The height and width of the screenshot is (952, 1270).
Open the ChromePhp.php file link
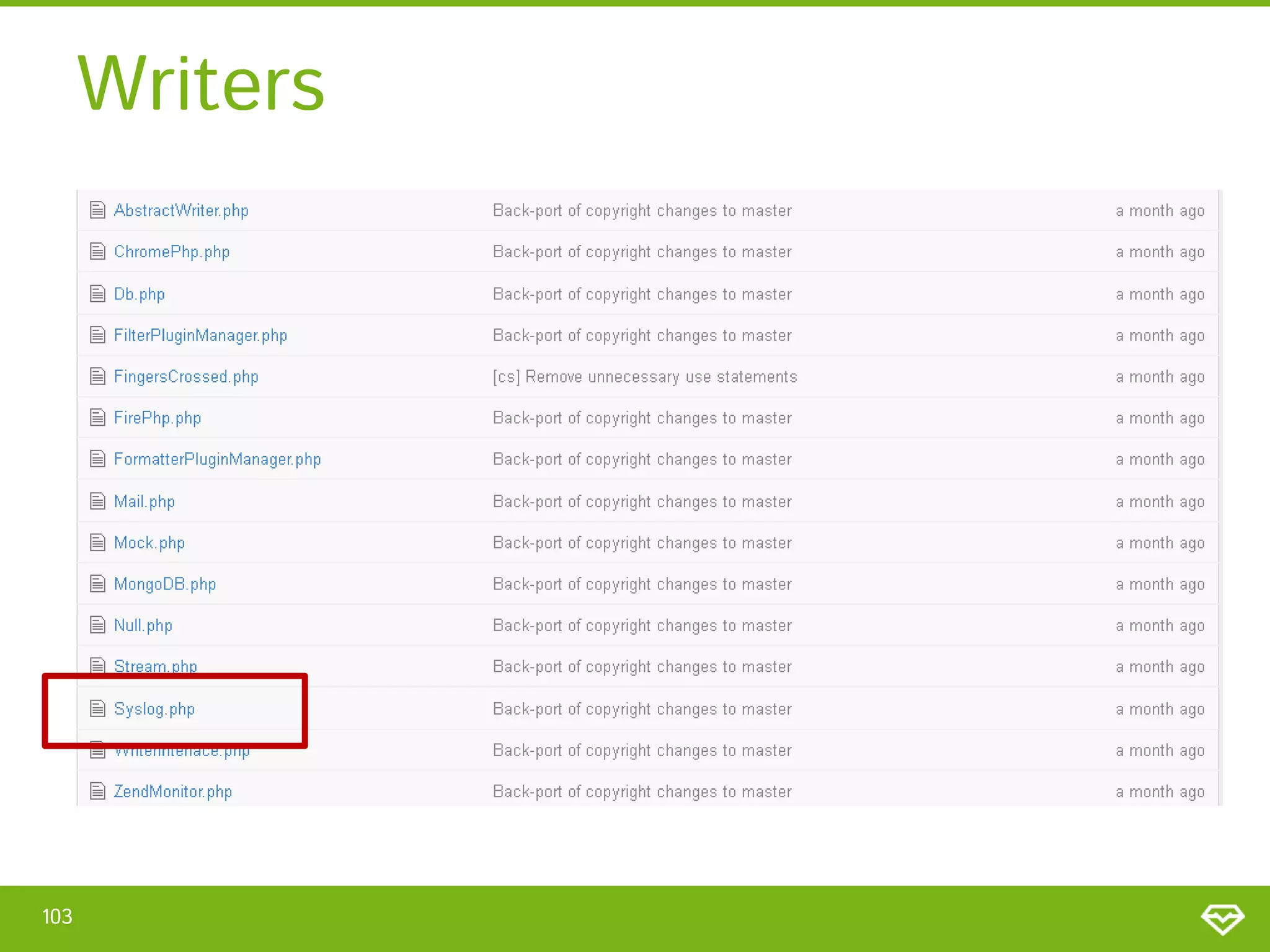[x=172, y=252]
